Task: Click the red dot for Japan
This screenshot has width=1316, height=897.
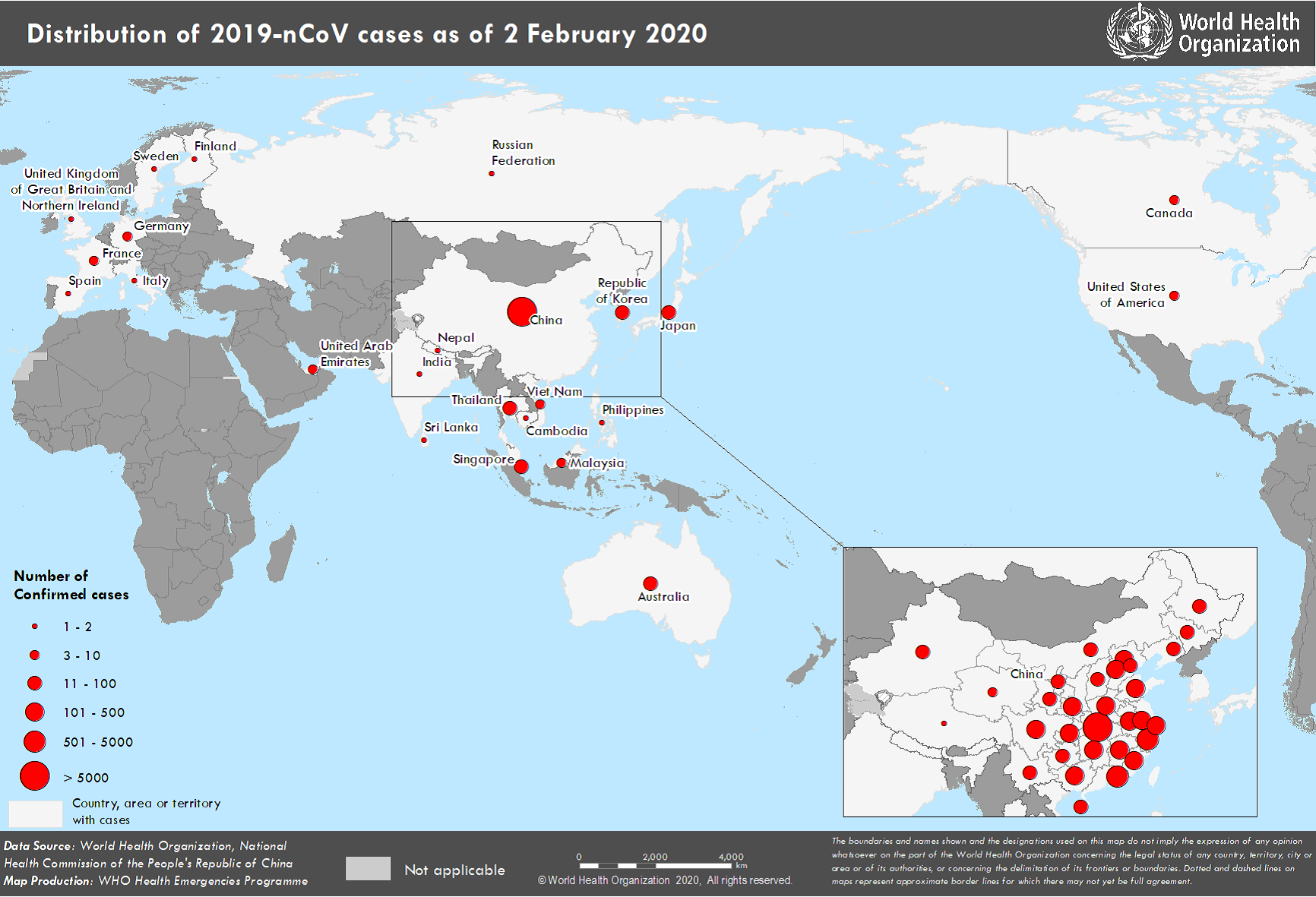Action: [x=669, y=312]
